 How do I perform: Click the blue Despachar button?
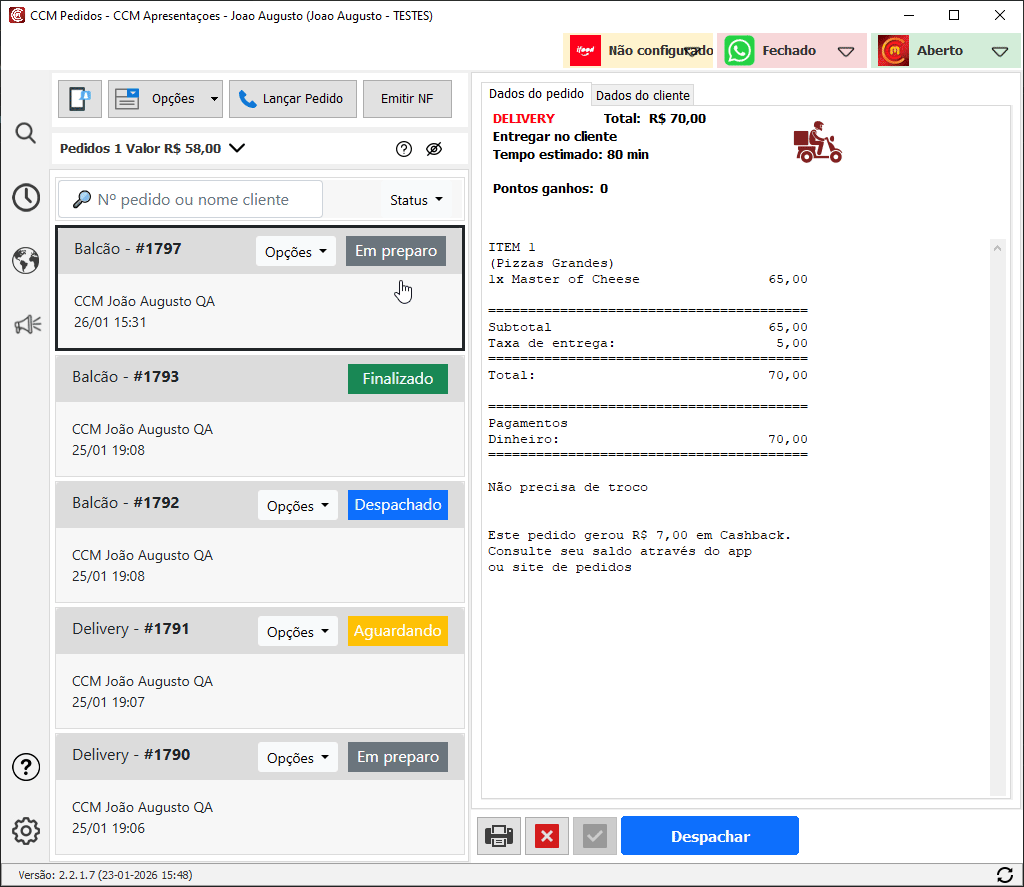tap(710, 836)
